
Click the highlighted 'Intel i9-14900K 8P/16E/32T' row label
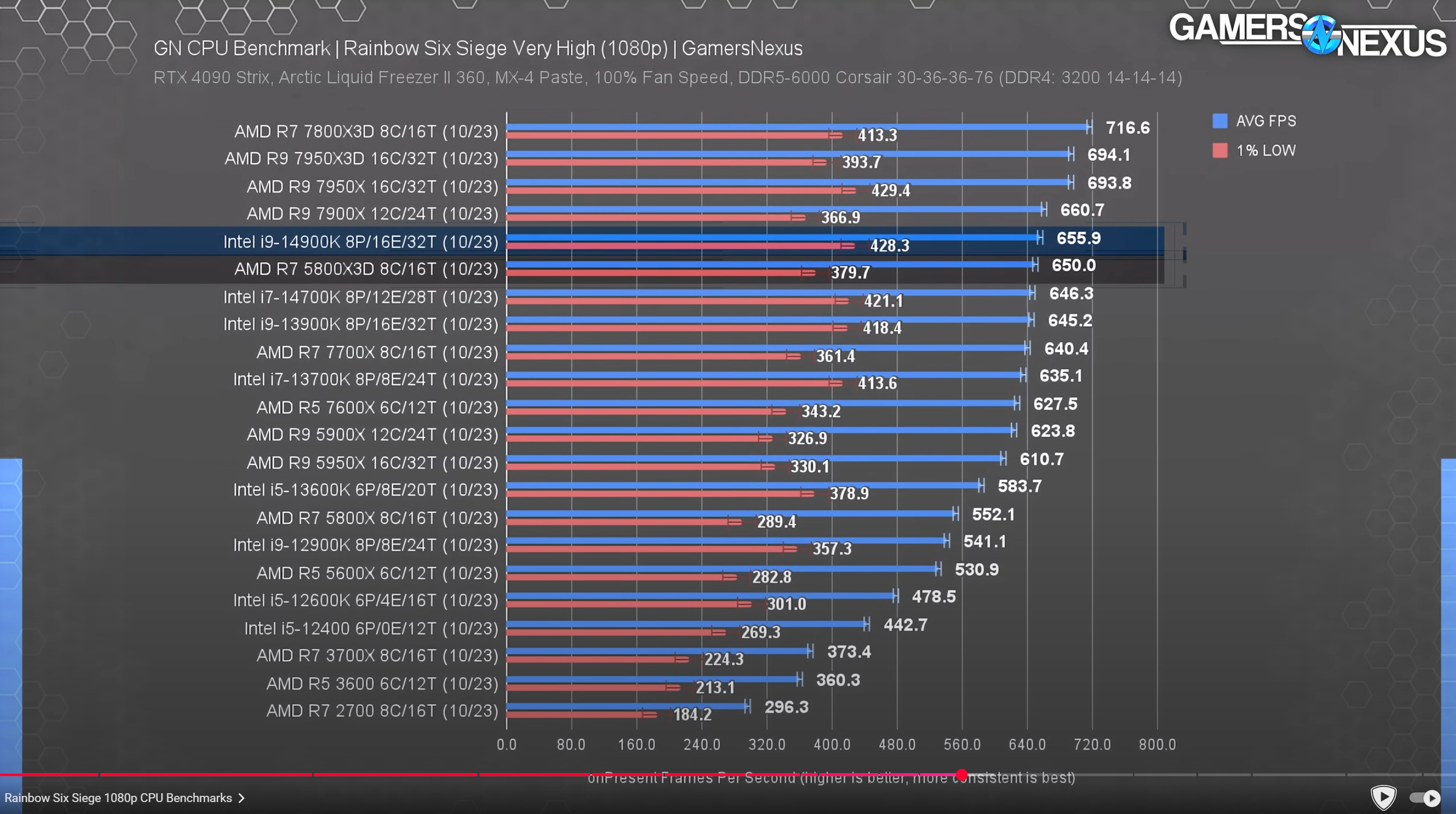[360, 242]
